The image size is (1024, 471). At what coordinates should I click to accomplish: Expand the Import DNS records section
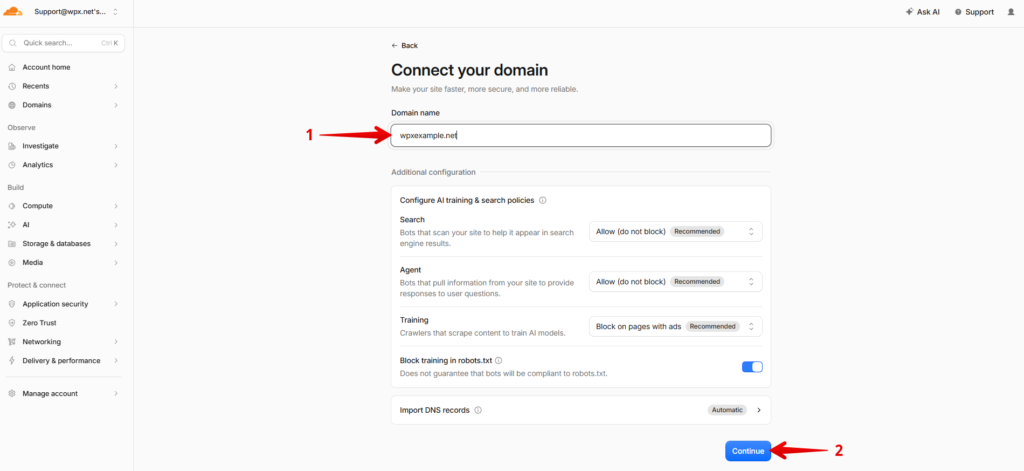tap(581, 410)
